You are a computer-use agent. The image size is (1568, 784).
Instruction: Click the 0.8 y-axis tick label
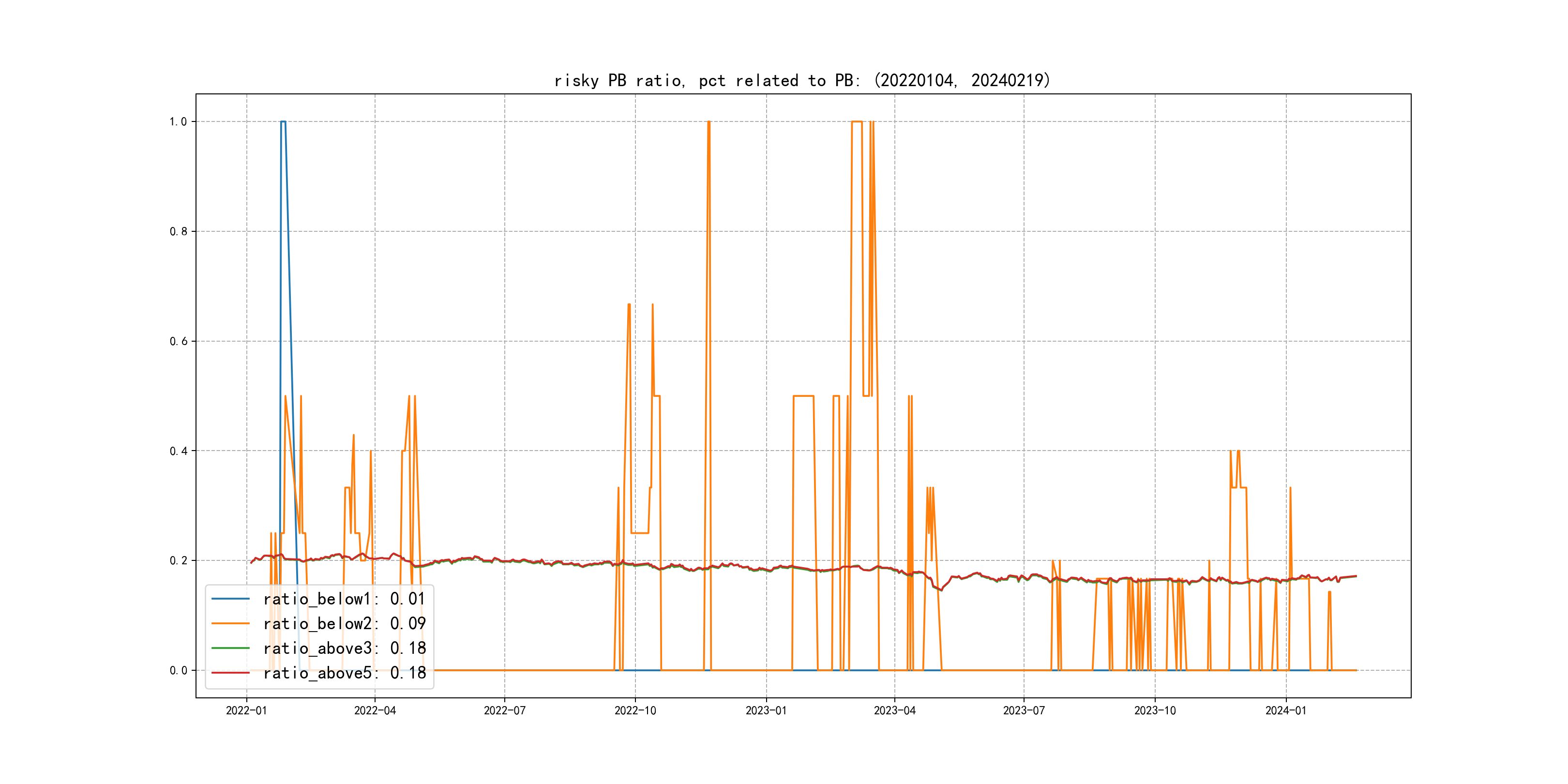178,231
